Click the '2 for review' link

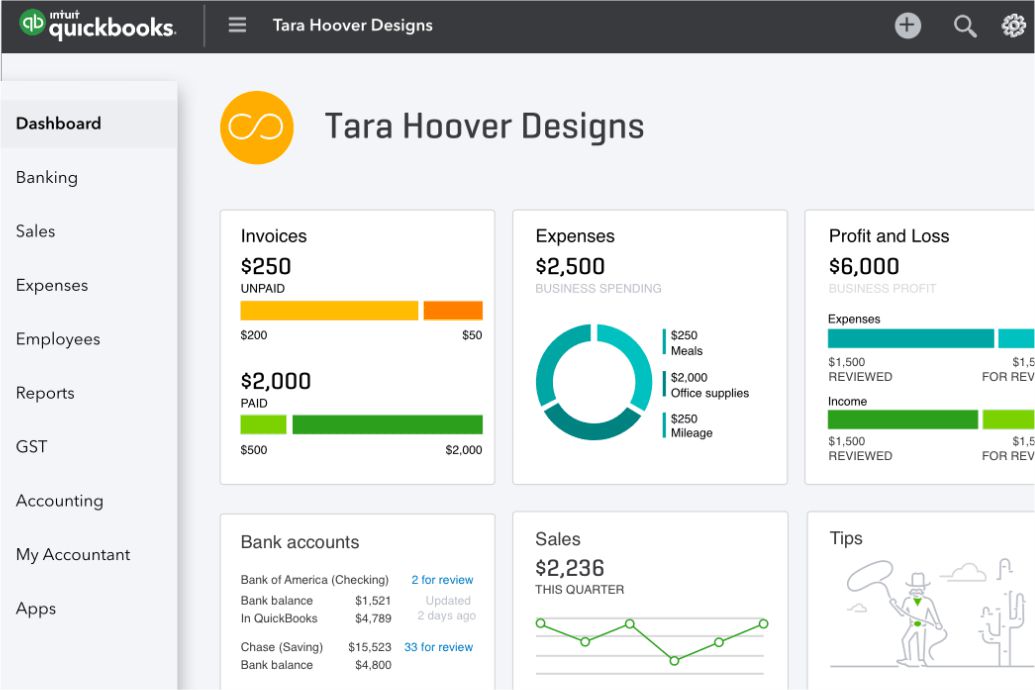pos(442,580)
